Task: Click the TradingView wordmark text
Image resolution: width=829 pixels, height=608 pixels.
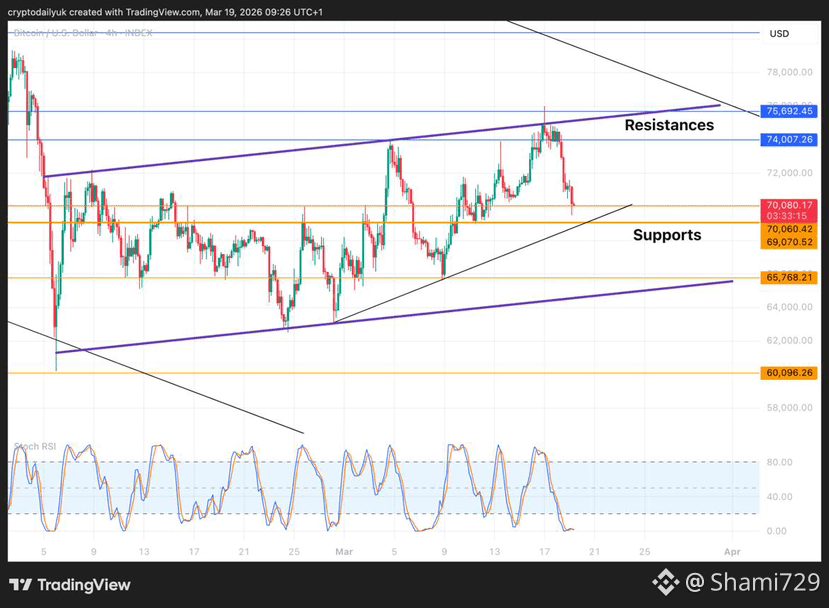Action: [84, 585]
